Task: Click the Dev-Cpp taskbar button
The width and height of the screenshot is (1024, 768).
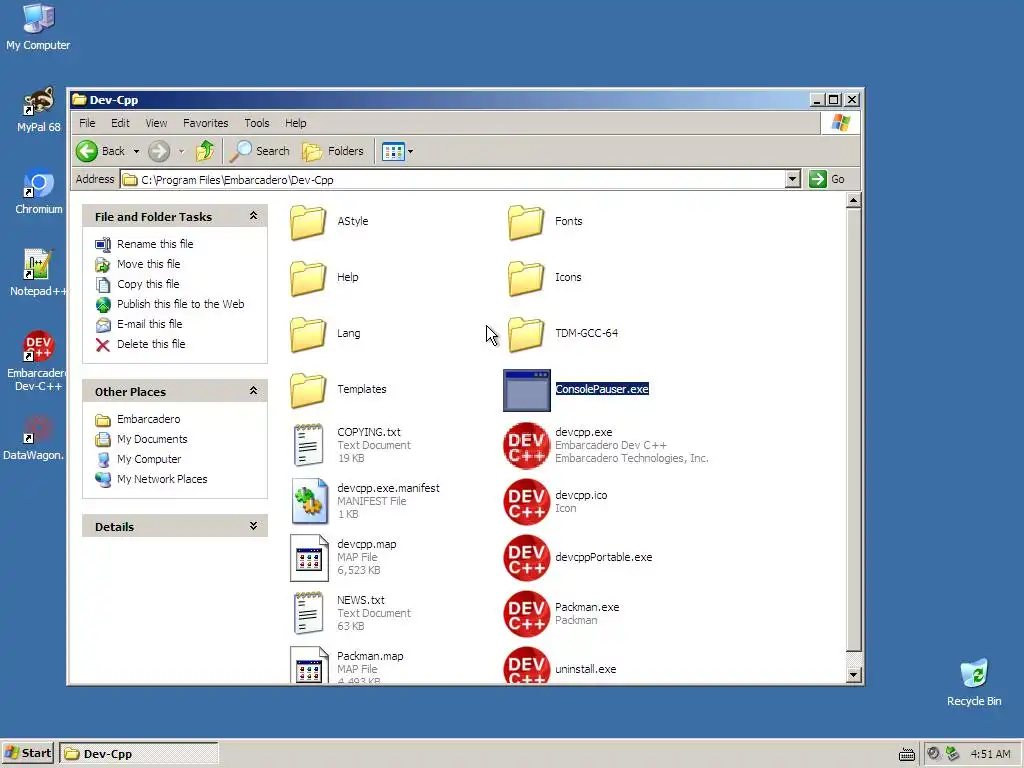Action: click(138, 754)
